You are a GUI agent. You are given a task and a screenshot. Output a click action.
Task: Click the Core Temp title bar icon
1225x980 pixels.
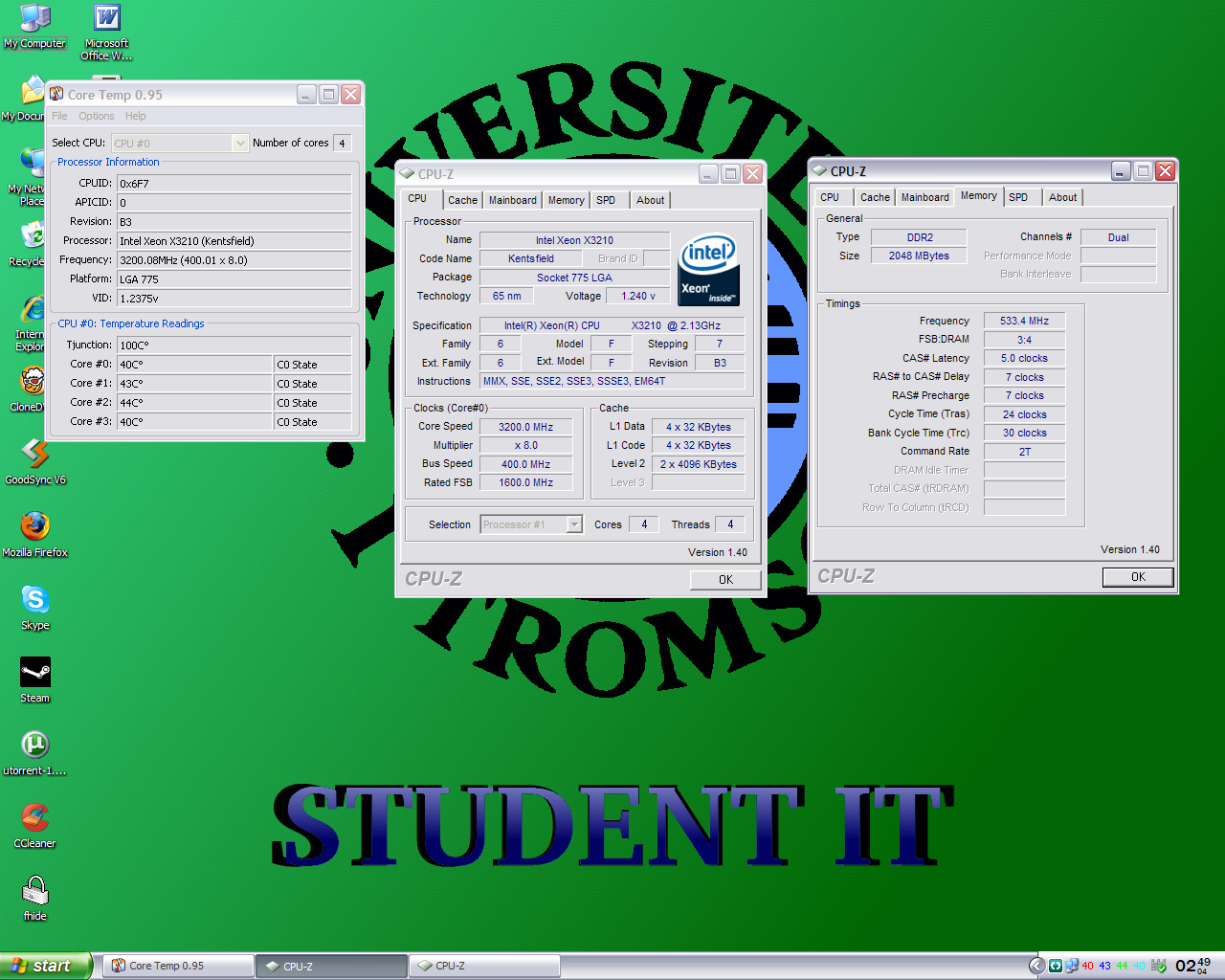[x=56, y=94]
